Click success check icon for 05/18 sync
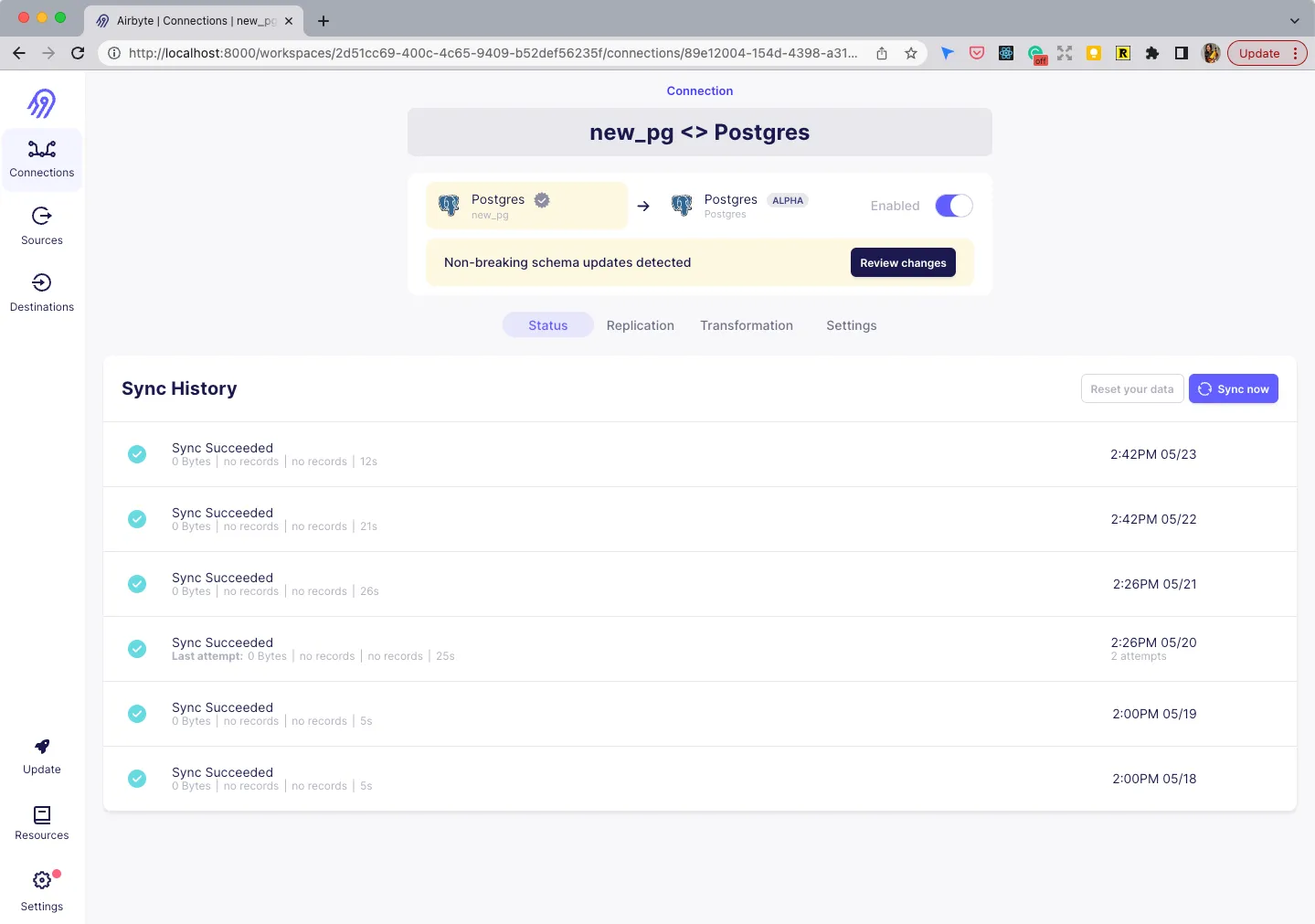The image size is (1315, 924). [x=137, y=779]
